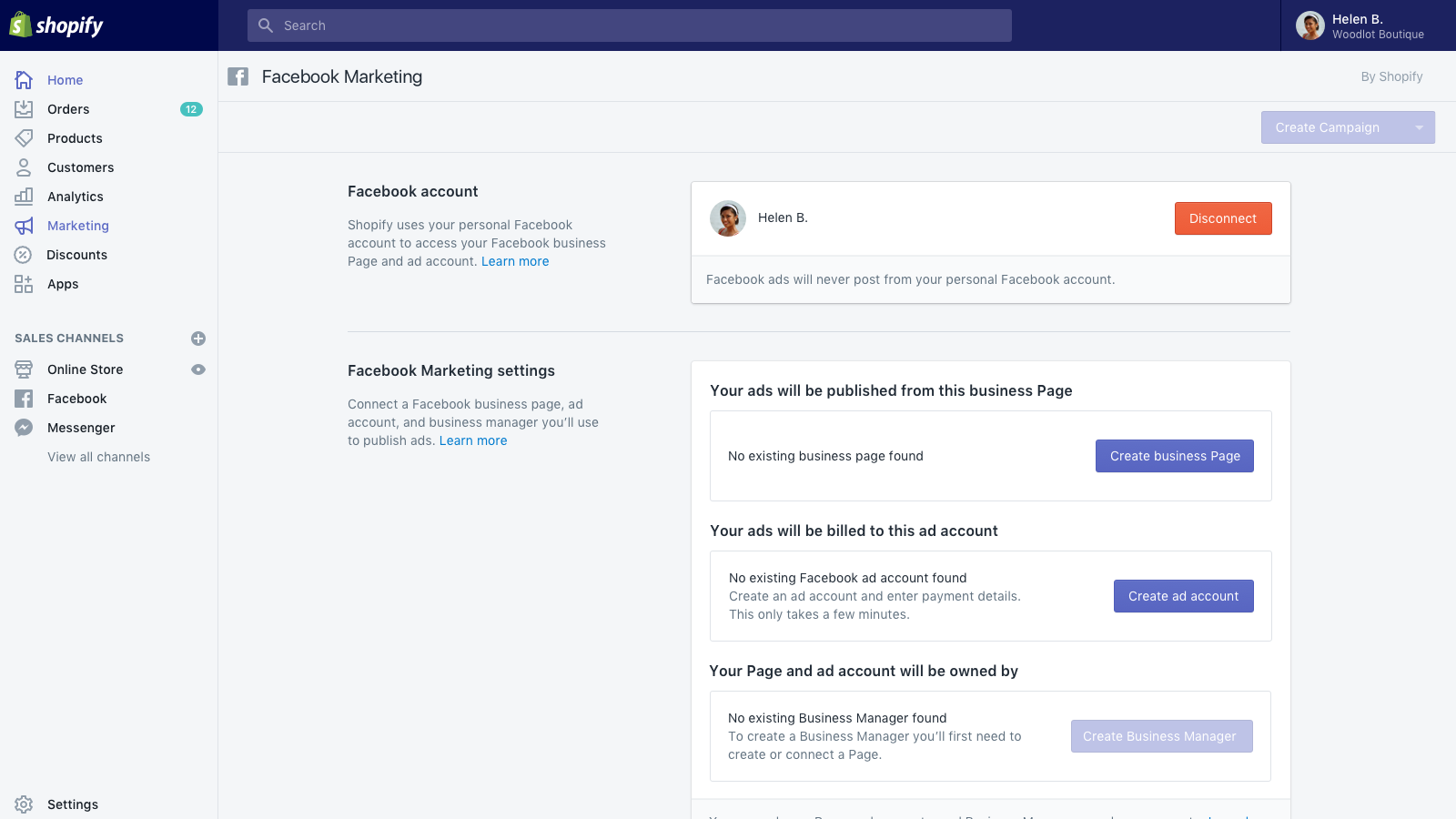Click View all channels
1456x819 pixels.
tap(99, 457)
